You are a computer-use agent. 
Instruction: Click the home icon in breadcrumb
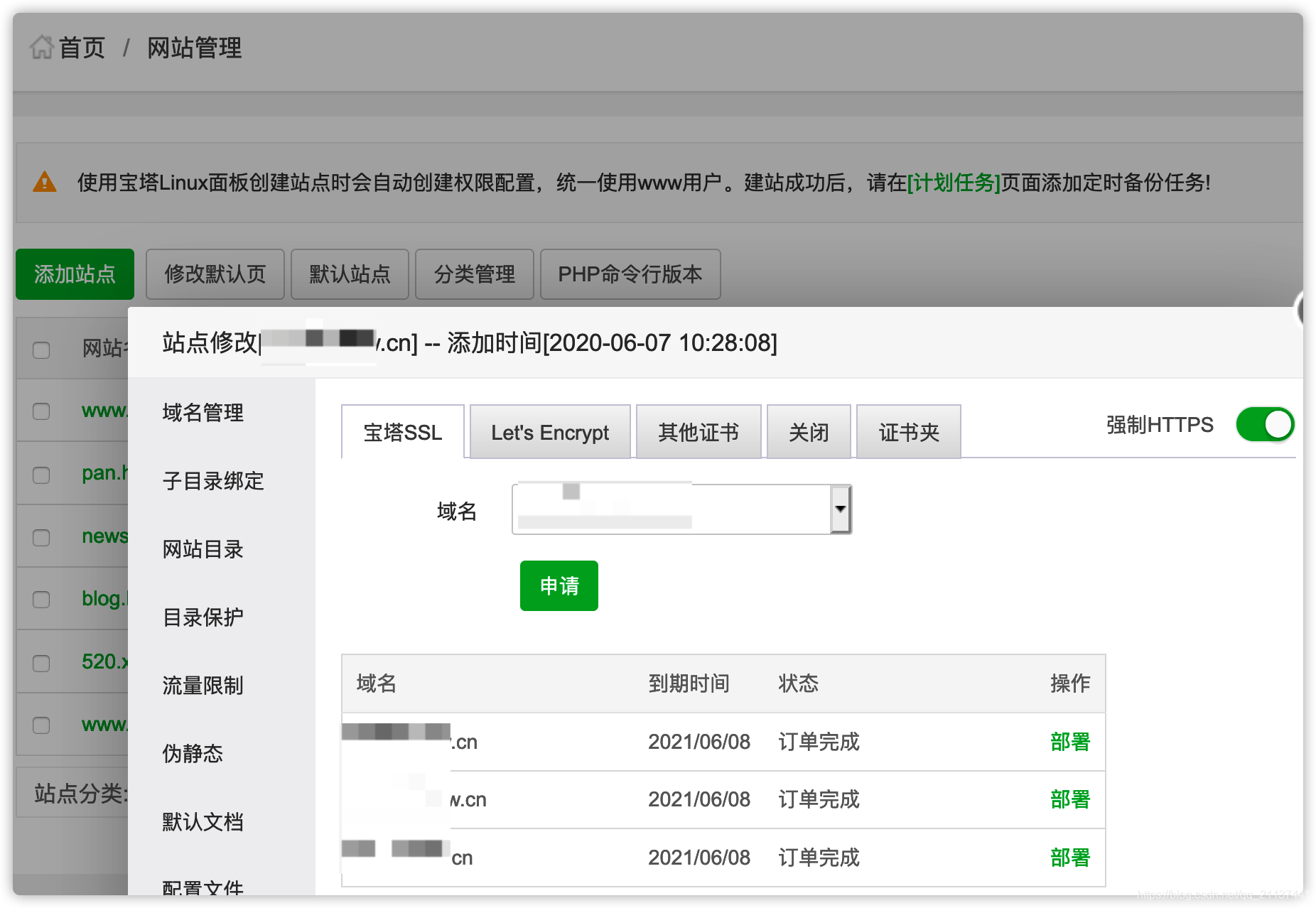click(41, 48)
